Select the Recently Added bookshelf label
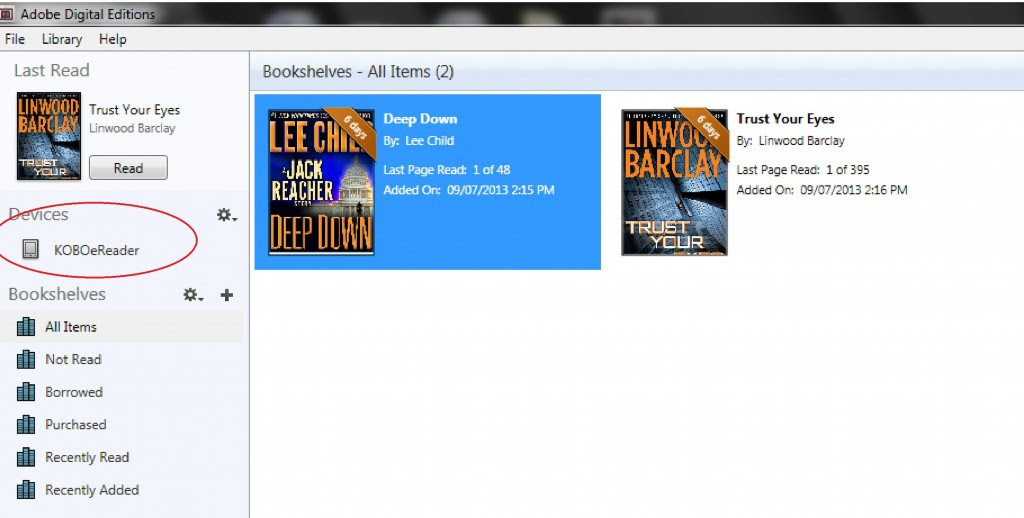The height and width of the screenshot is (518, 1024). (x=92, y=490)
